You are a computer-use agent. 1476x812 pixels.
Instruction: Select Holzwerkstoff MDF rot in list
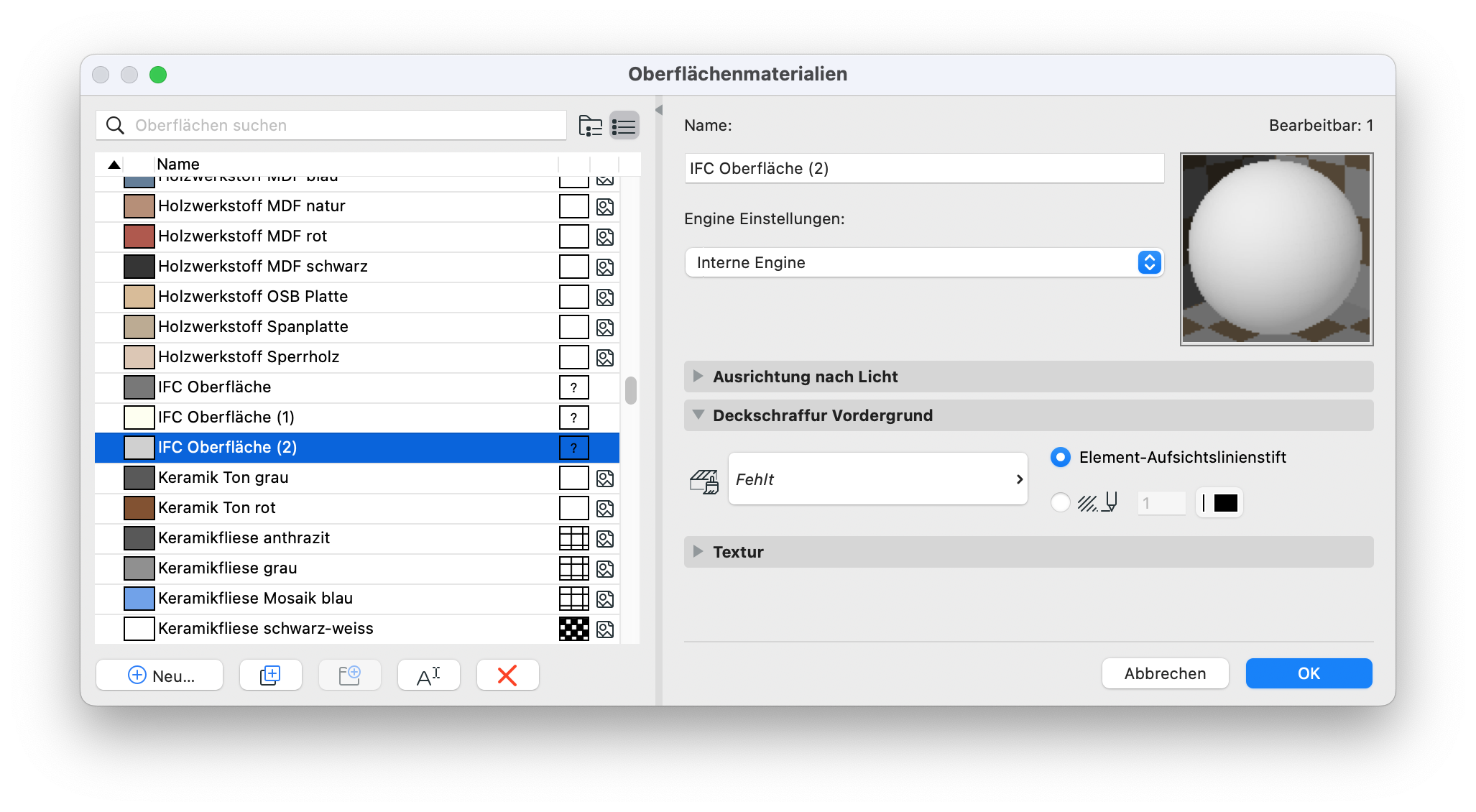click(357, 236)
